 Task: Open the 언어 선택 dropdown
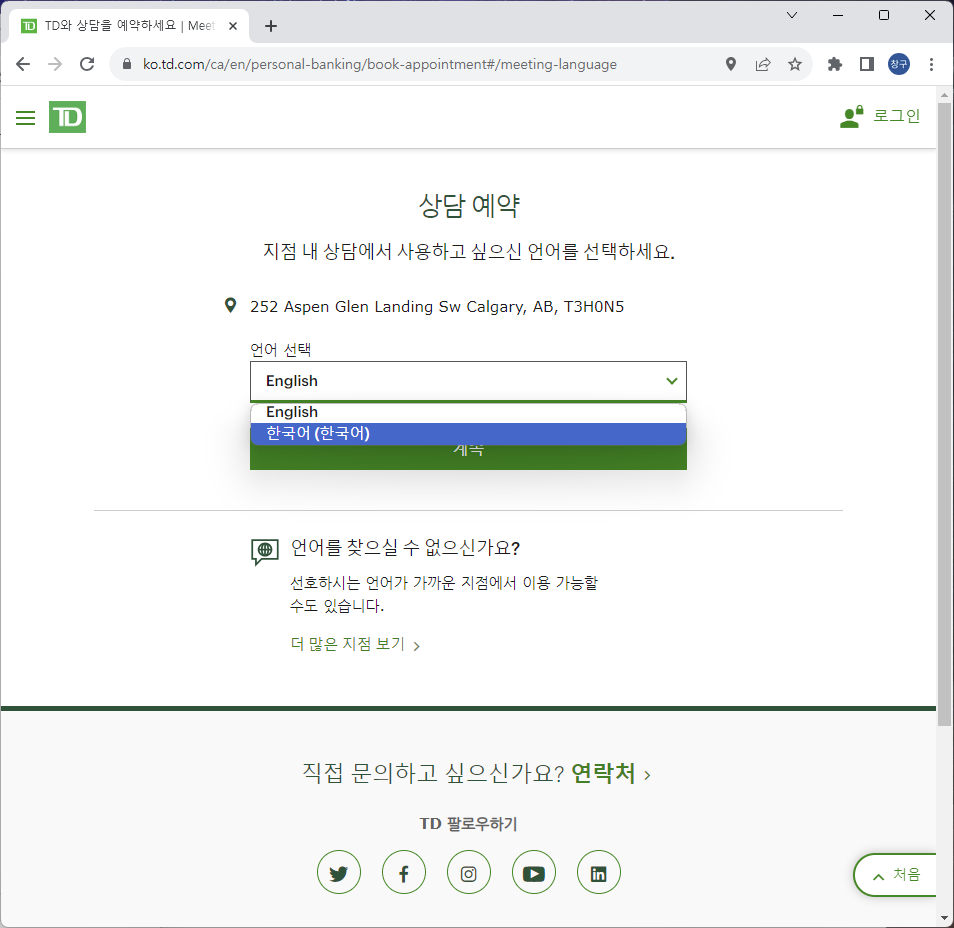(x=468, y=381)
